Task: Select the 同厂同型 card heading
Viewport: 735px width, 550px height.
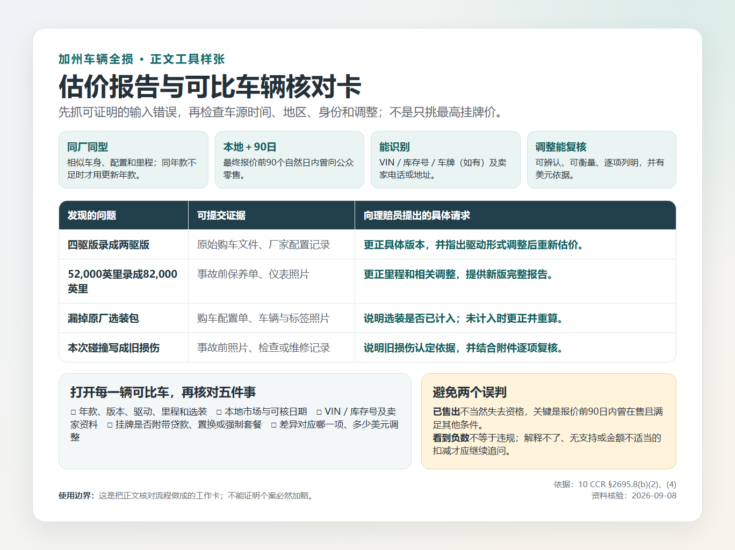Action: click(x=88, y=147)
